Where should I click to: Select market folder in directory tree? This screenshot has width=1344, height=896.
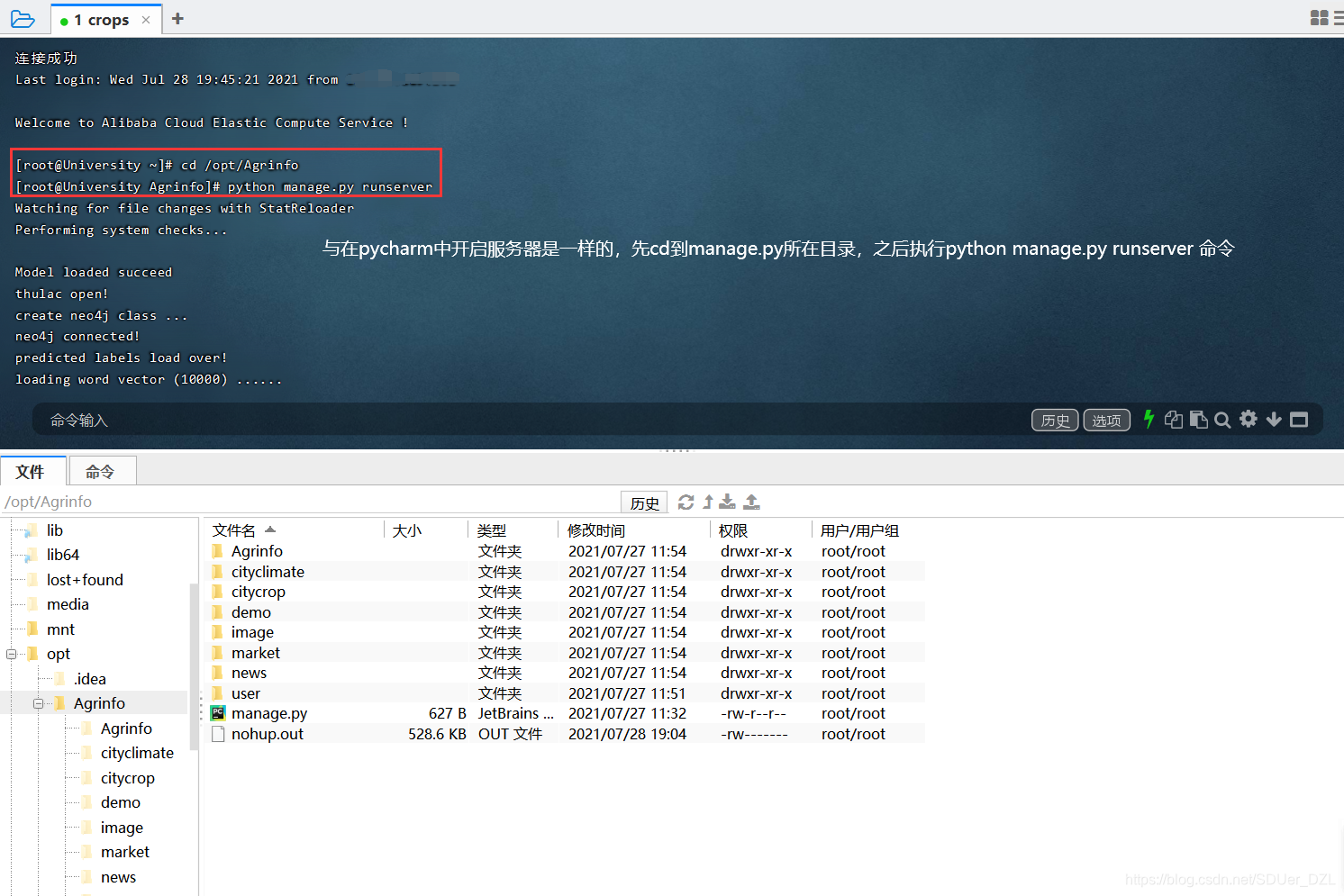tap(125, 852)
